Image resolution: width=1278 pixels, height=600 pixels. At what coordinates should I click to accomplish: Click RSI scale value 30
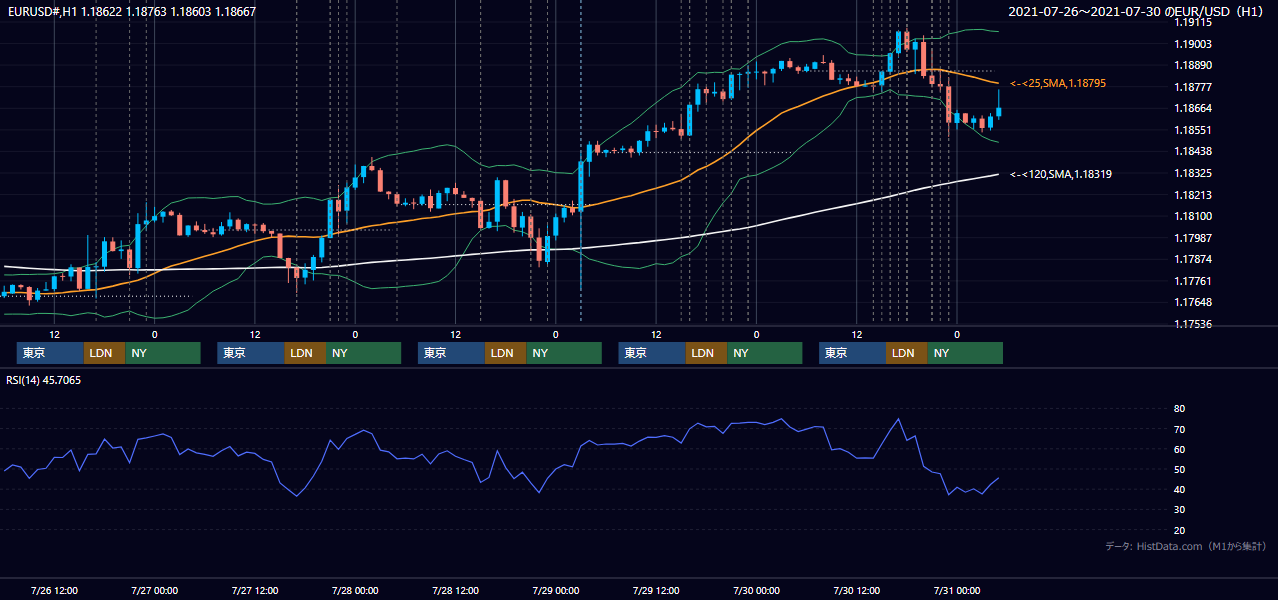(1179, 509)
